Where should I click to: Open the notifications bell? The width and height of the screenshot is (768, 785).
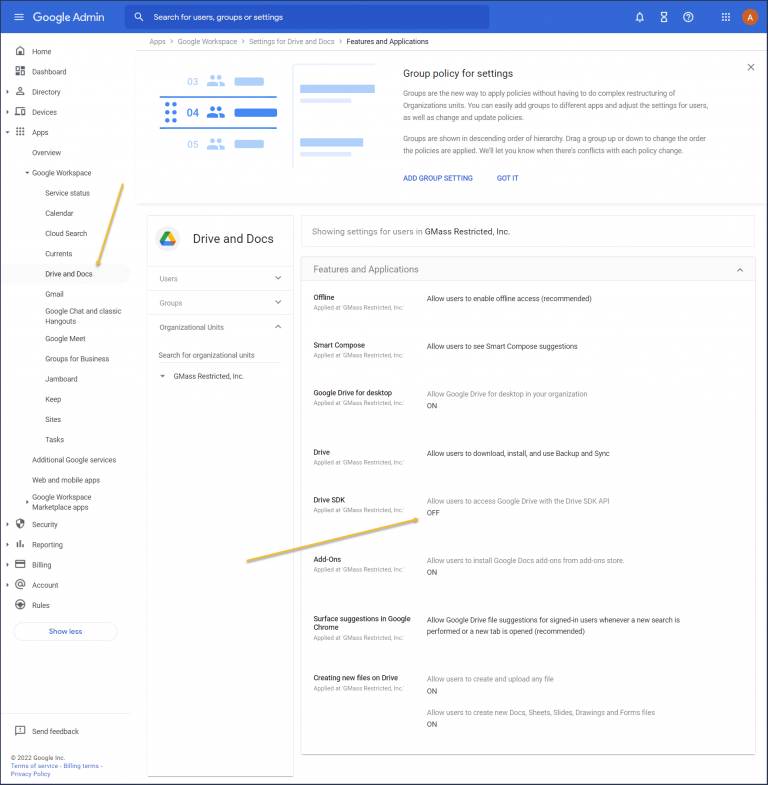[x=639, y=18]
